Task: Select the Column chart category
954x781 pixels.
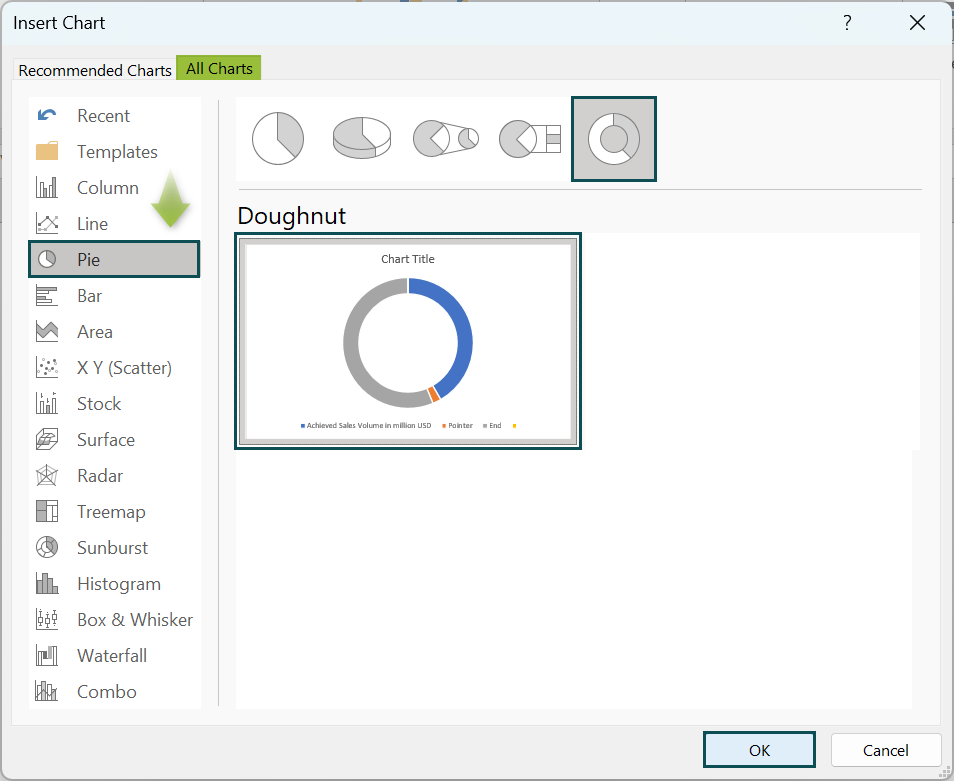Action: 108,187
